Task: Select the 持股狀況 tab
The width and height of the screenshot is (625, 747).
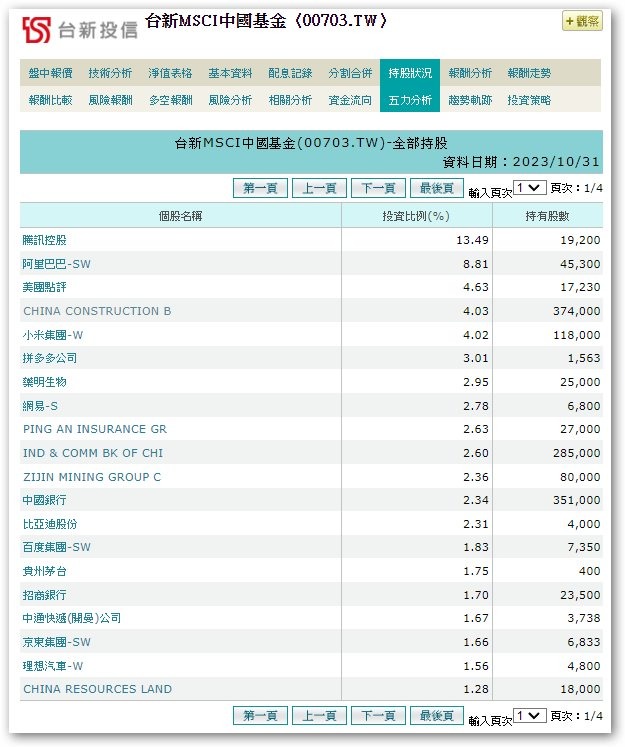Action: [x=410, y=73]
